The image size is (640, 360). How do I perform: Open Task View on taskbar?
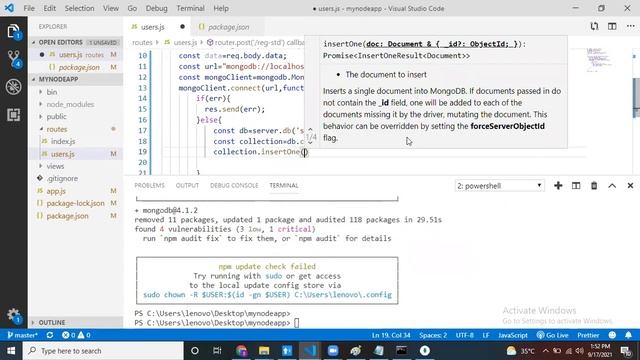click(x=217, y=351)
